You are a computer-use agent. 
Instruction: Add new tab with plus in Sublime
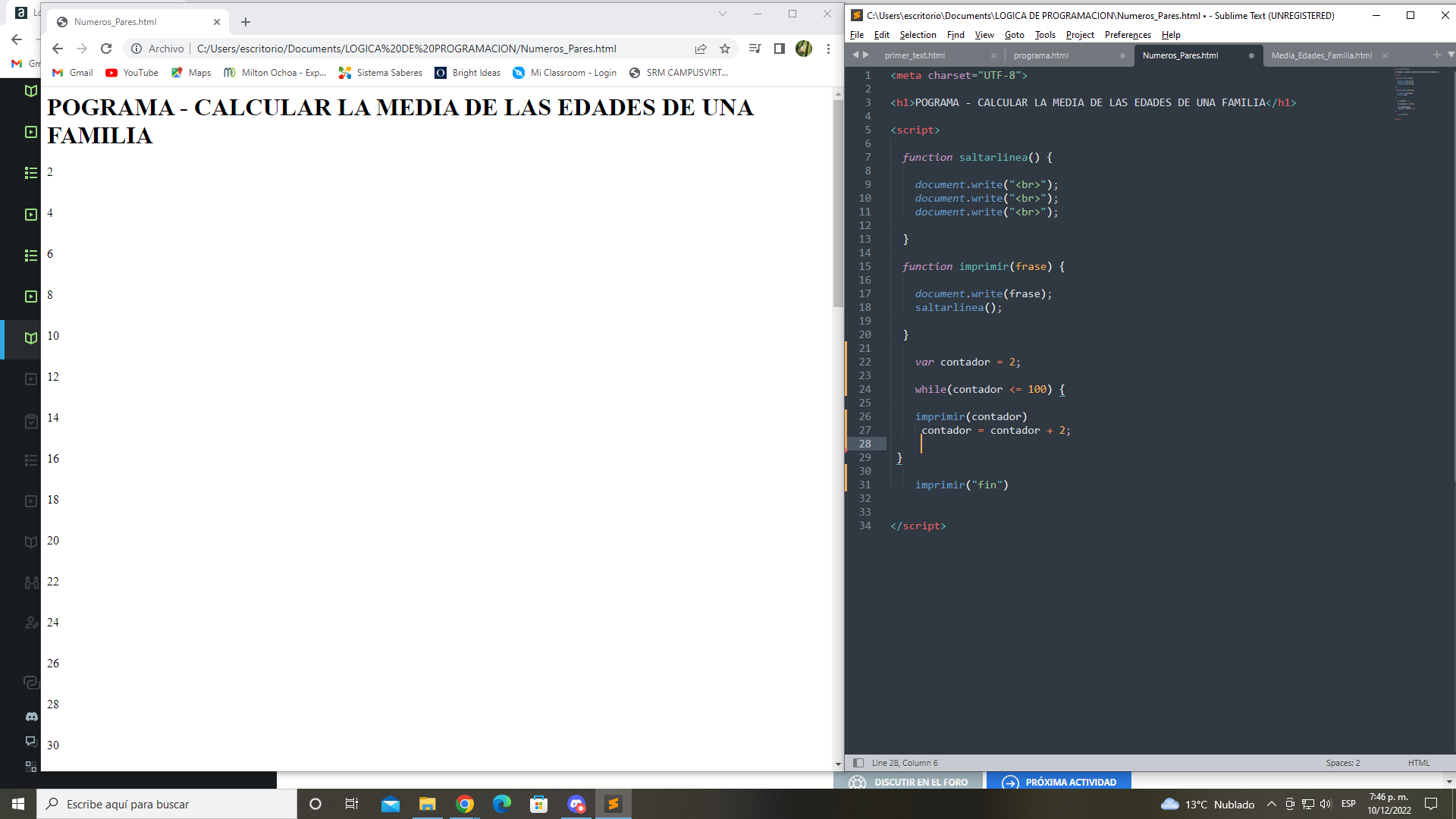click(x=1436, y=55)
